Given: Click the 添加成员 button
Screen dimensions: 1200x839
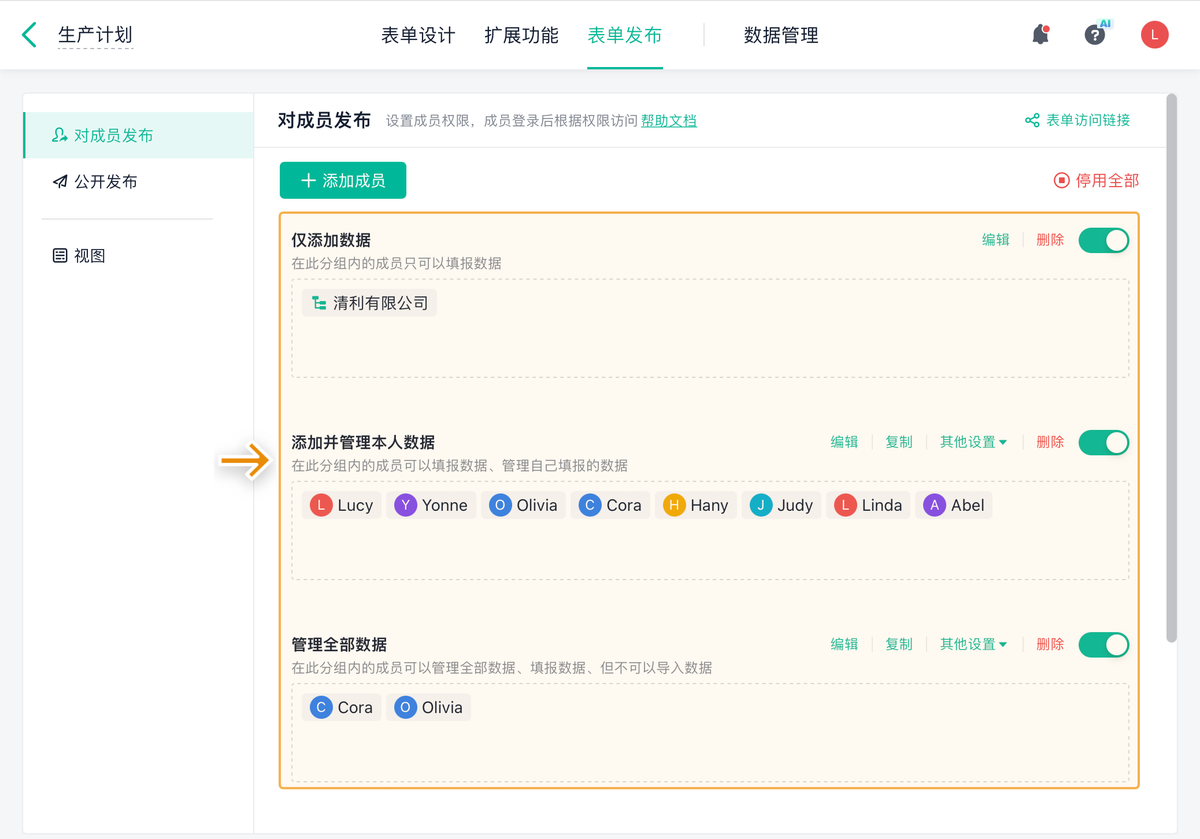Looking at the screenshot, I should [343, 181].
